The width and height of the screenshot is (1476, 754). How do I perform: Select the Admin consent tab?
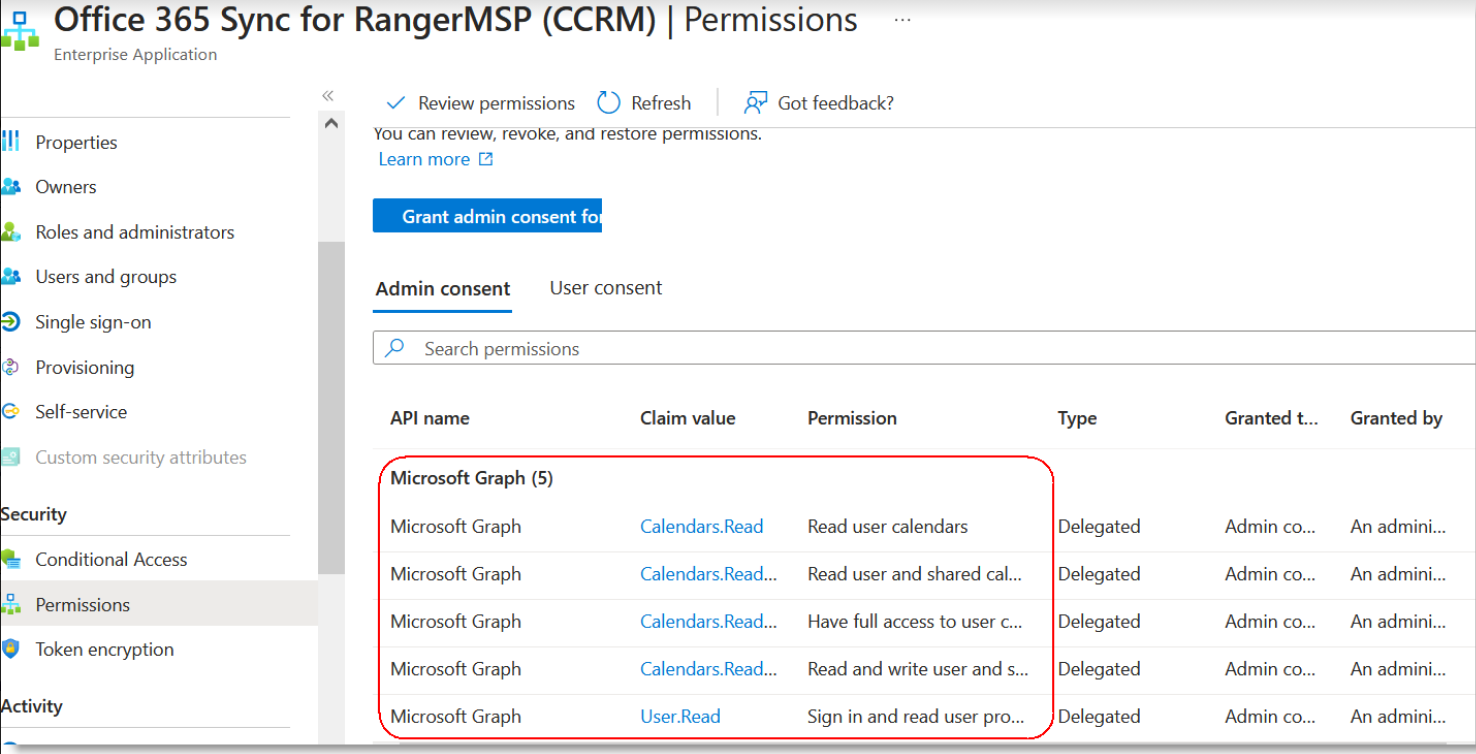(x=442, y=289)
